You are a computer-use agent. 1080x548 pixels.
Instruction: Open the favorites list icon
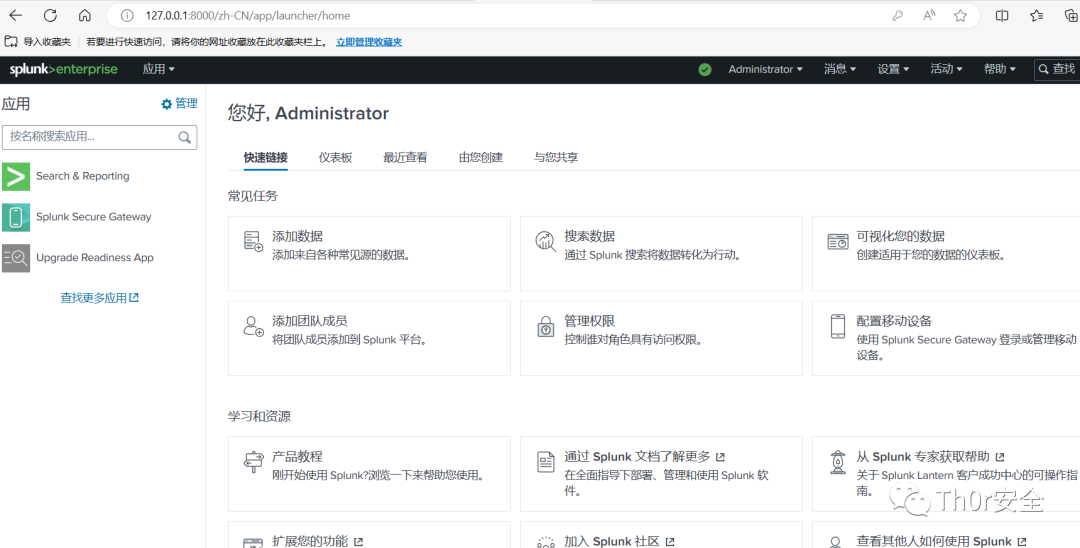pos(1037,15)
